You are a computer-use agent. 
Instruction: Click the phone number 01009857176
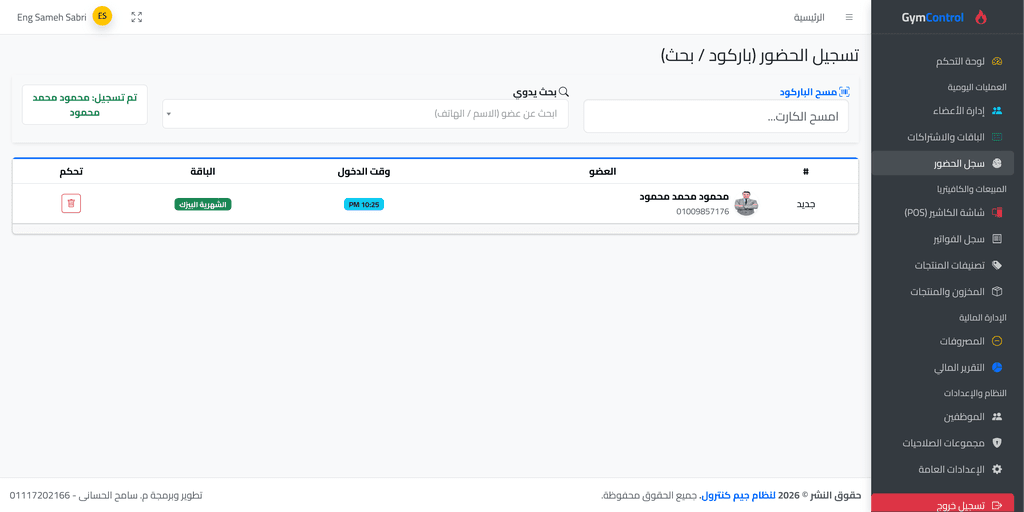click(x=702, y=212)
